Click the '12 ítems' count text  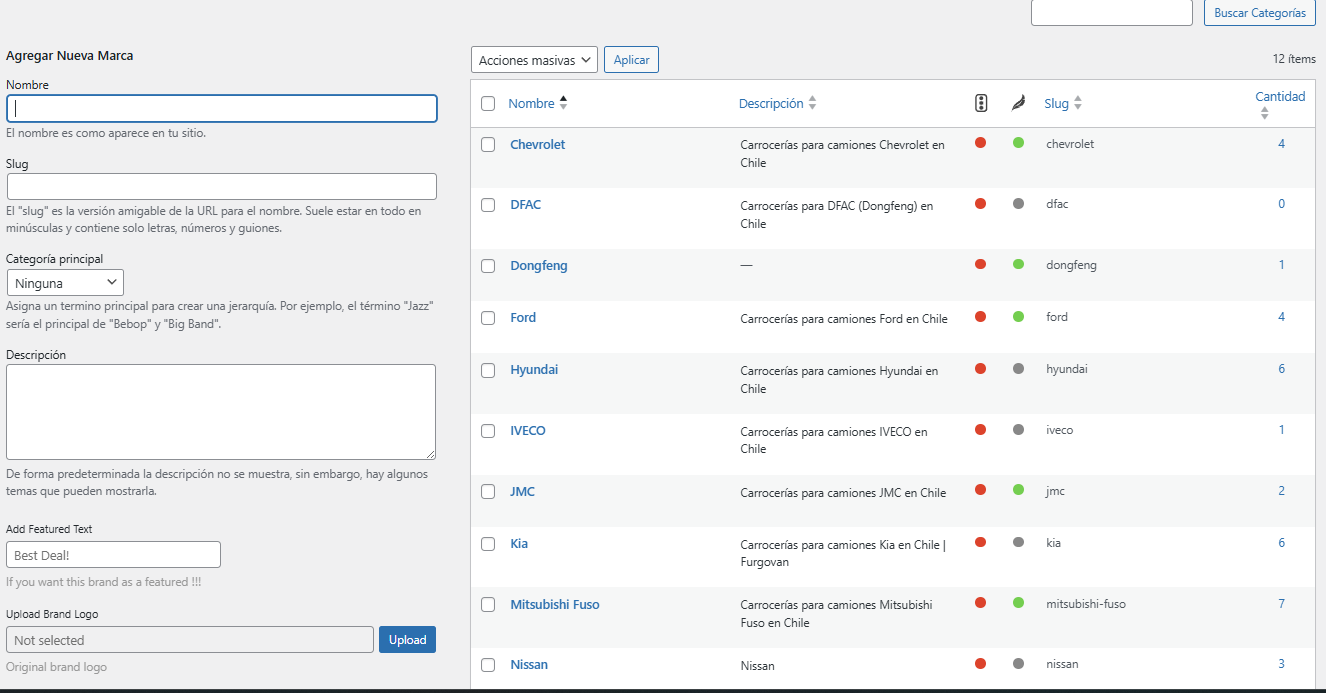tap(1294, 59)
